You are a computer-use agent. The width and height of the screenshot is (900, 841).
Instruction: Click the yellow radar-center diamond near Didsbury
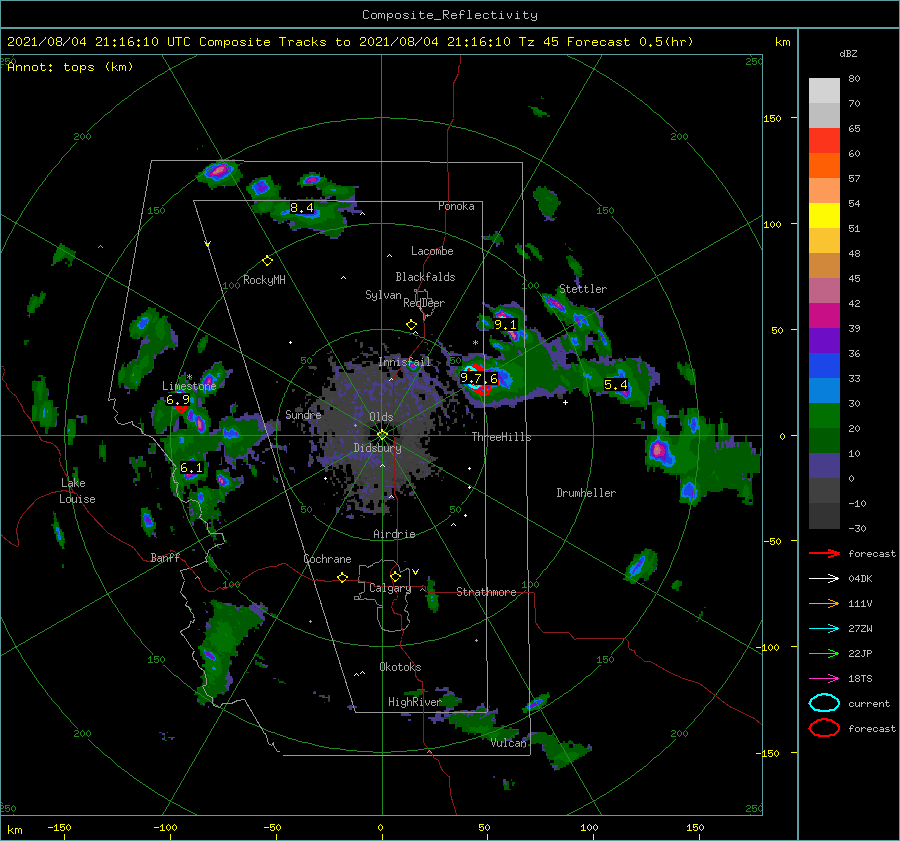pos(382,435)
